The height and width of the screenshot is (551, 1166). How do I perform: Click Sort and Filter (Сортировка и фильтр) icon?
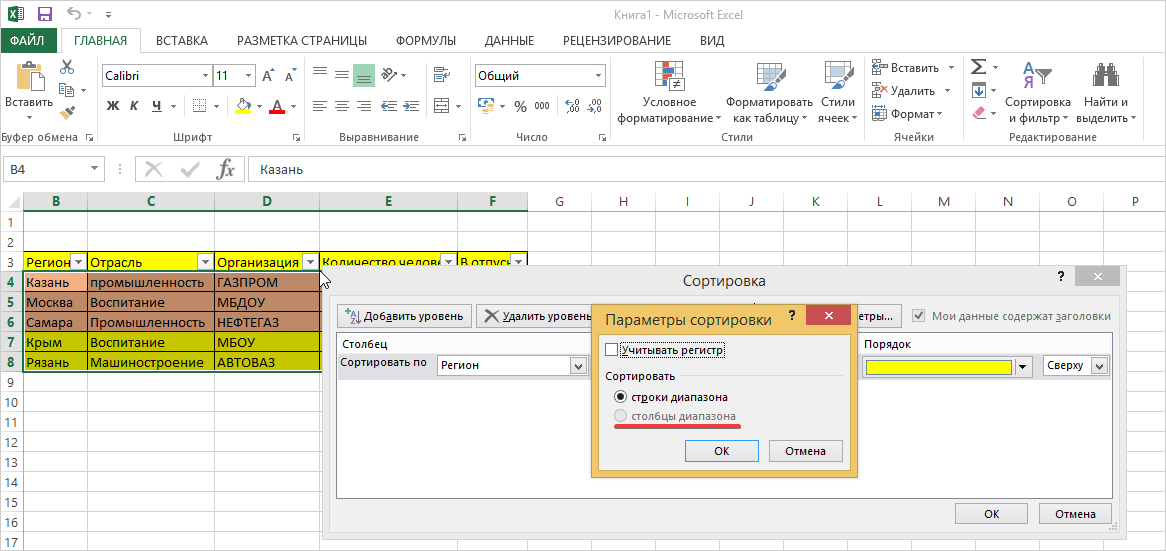pyautogui.click(x=1037, y=79)
